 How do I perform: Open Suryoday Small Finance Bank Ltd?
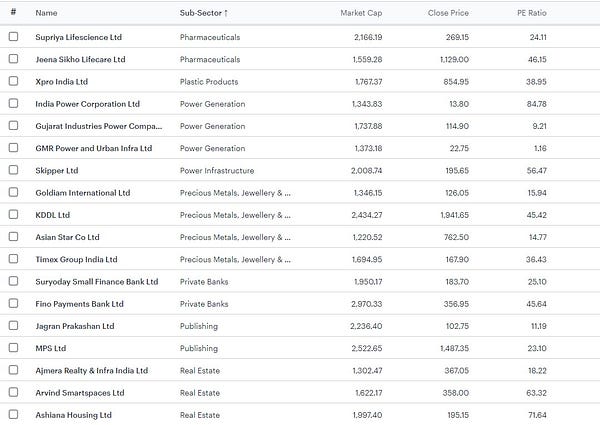pyautogui.click(x=96, y=281)
